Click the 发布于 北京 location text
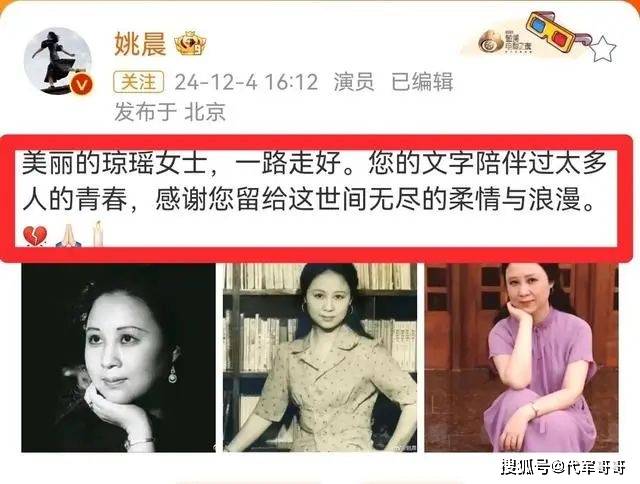 (x=170, y=112)
